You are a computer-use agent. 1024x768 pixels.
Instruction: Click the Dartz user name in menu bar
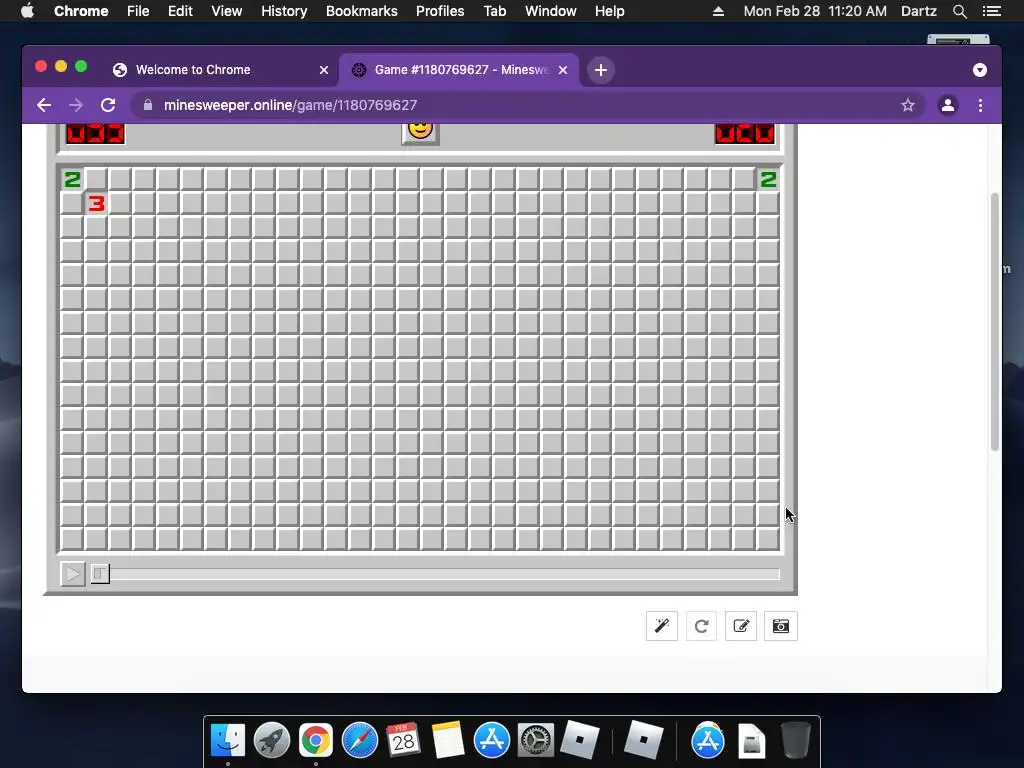click(919, 11)
